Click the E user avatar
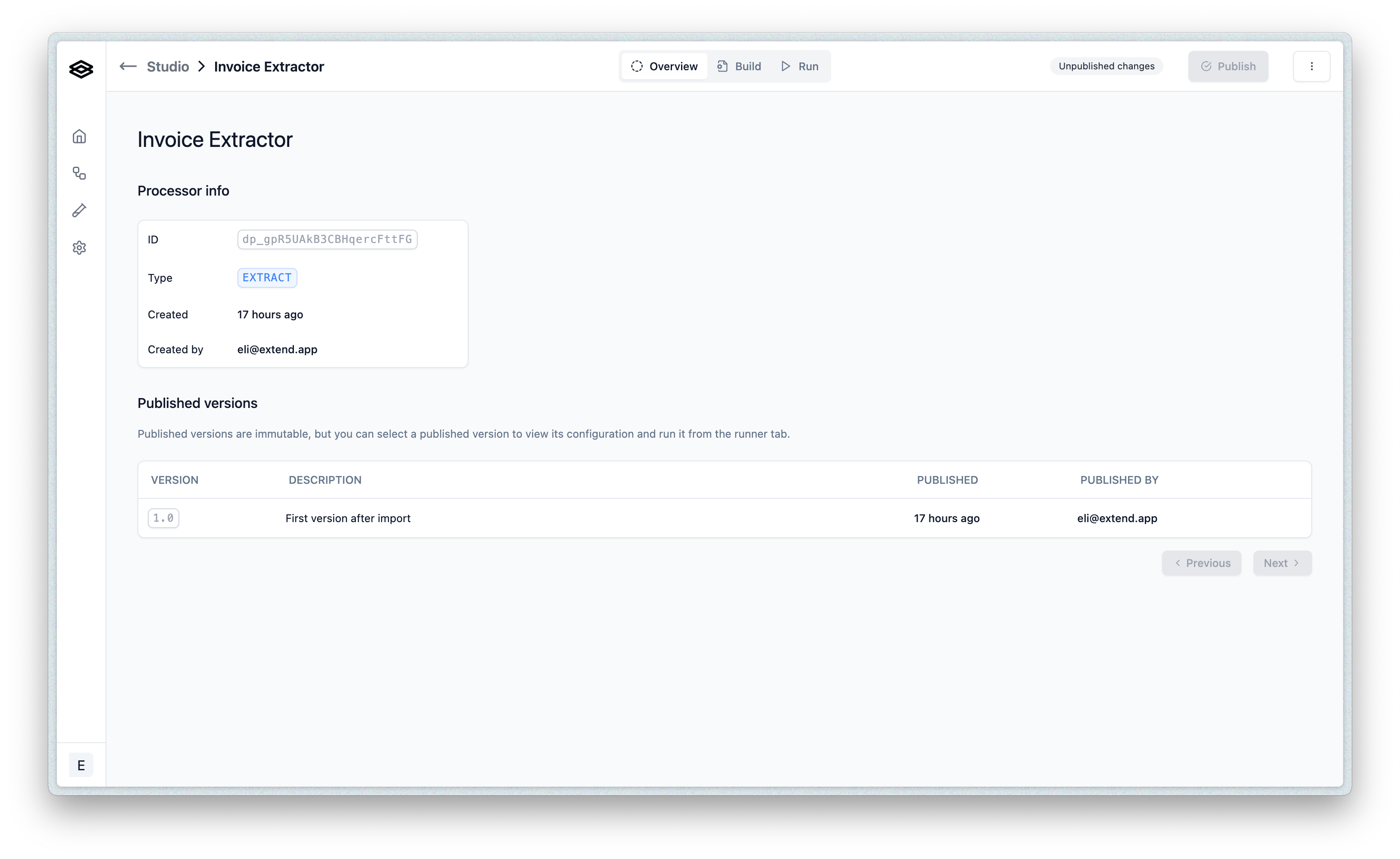 pos(81,765)
